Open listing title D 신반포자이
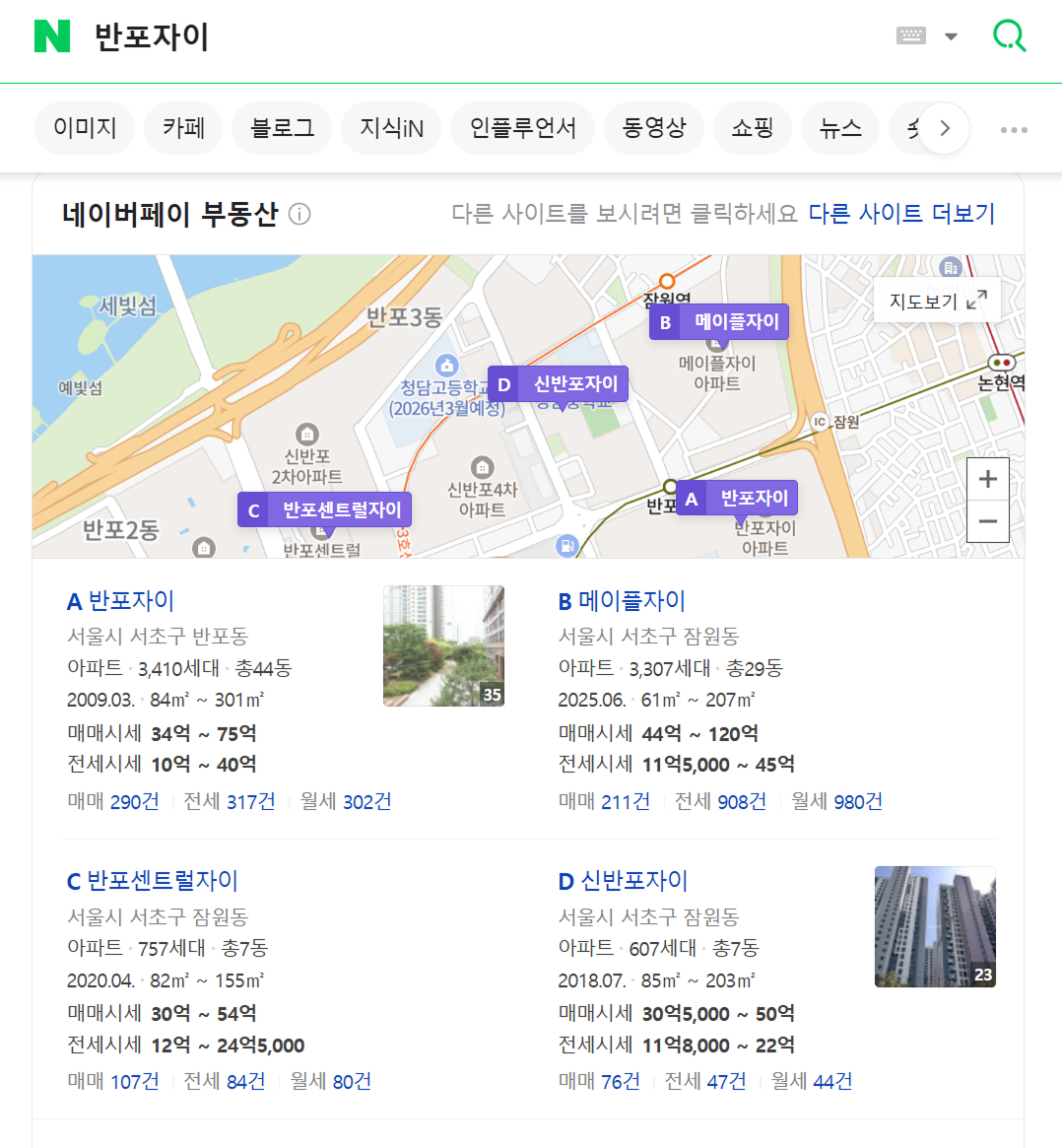Viewport: 1062px width, 1148px height. click(623, 881)
